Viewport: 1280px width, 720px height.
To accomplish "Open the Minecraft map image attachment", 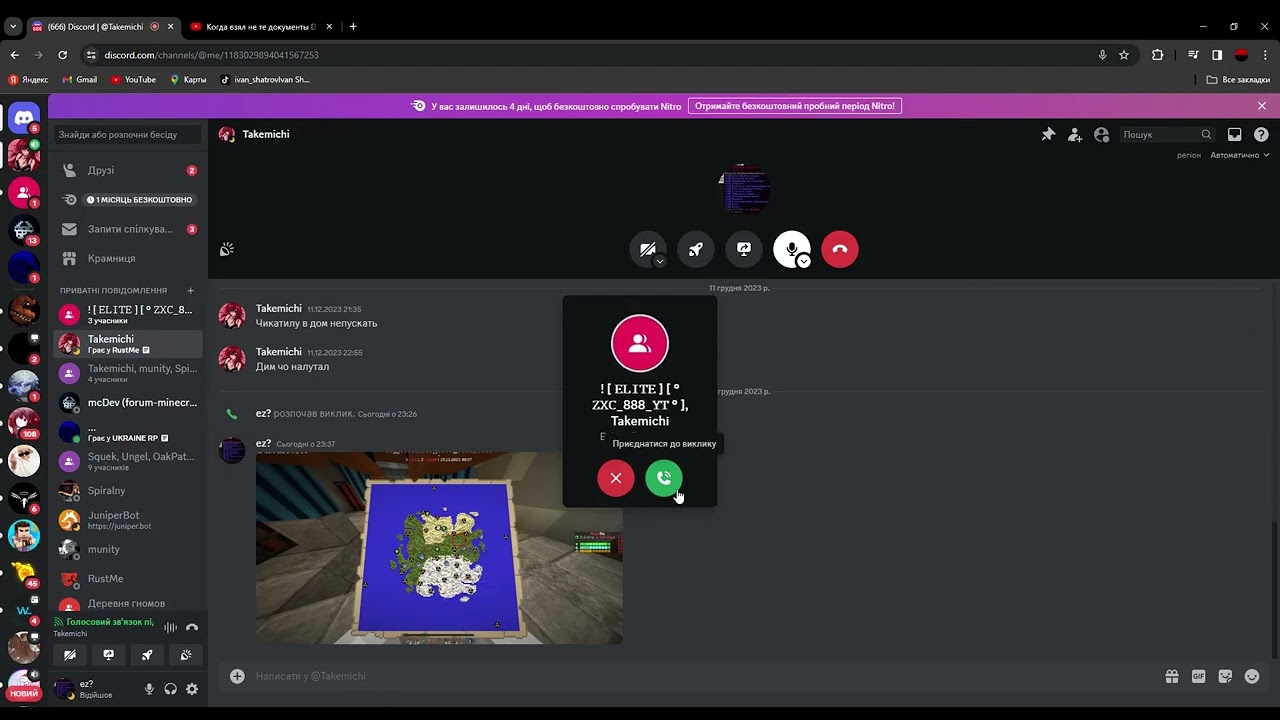I will [x=439, y=548].
